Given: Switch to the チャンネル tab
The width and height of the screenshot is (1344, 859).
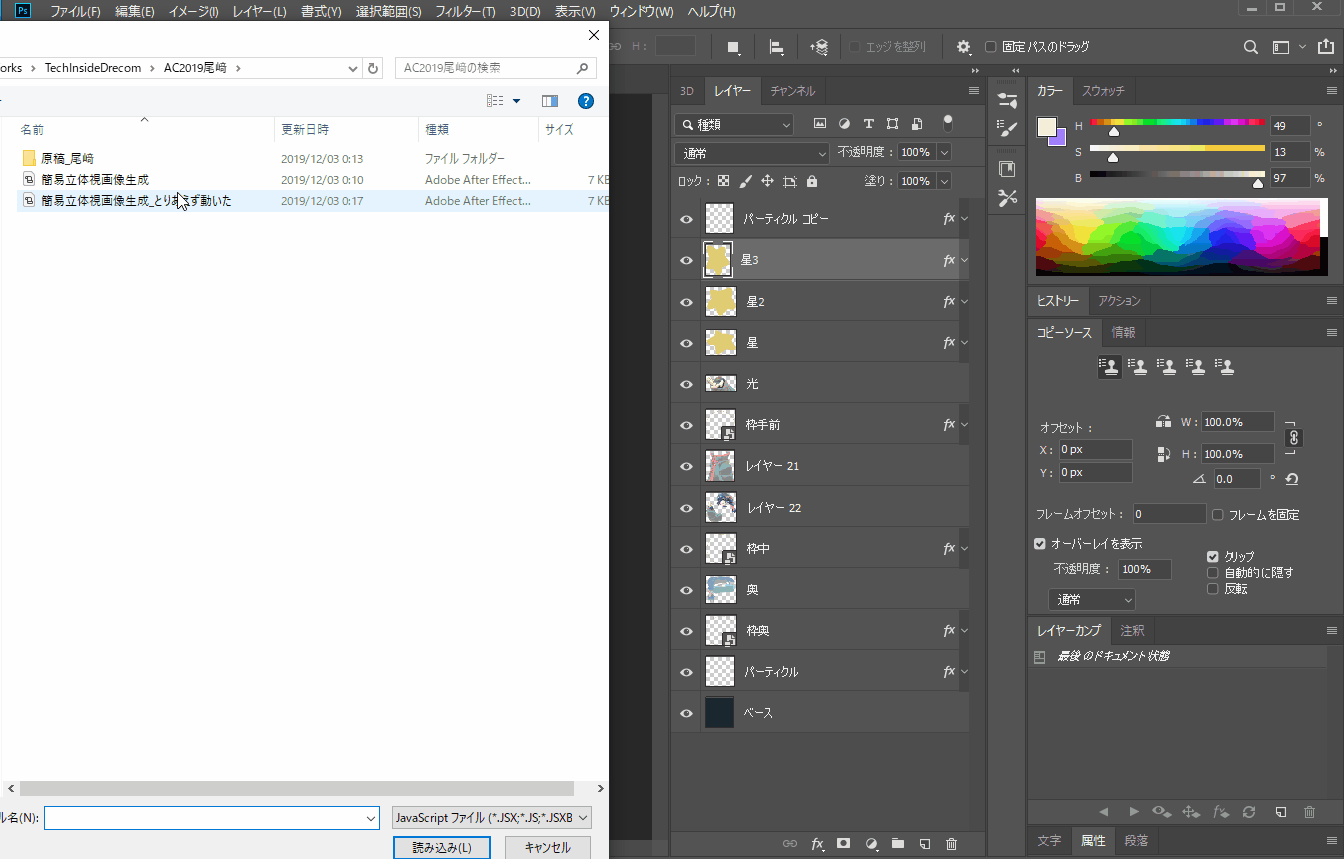Looking at the screenshot, I should point(792,91).
